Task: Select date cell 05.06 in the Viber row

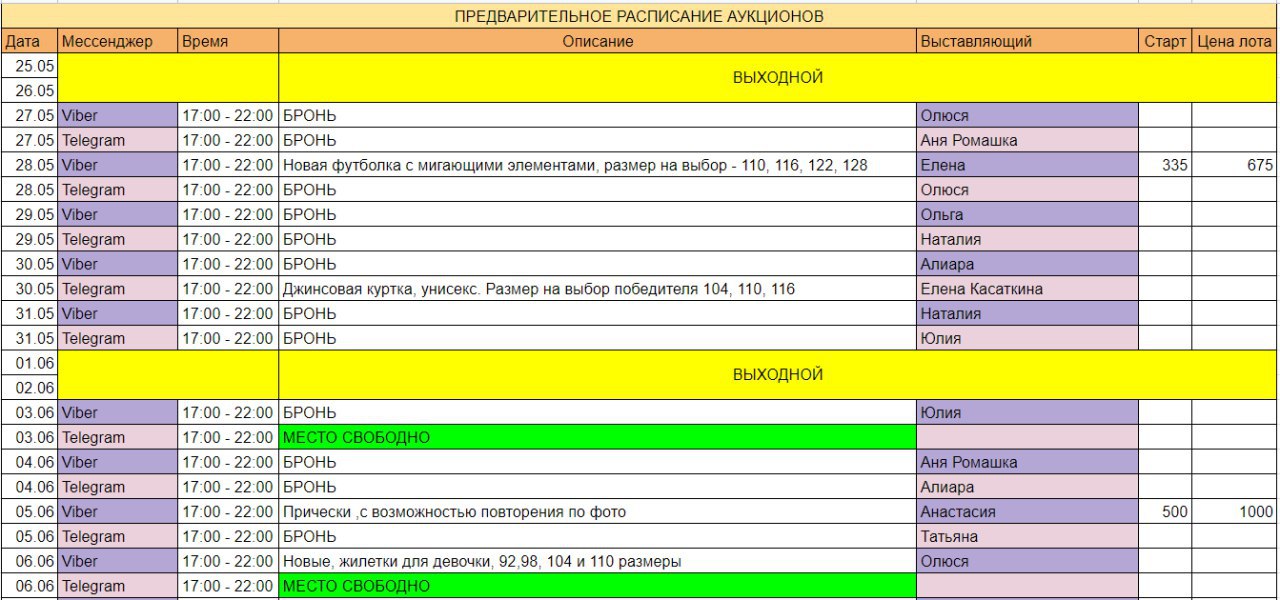Action: (30, 511)
